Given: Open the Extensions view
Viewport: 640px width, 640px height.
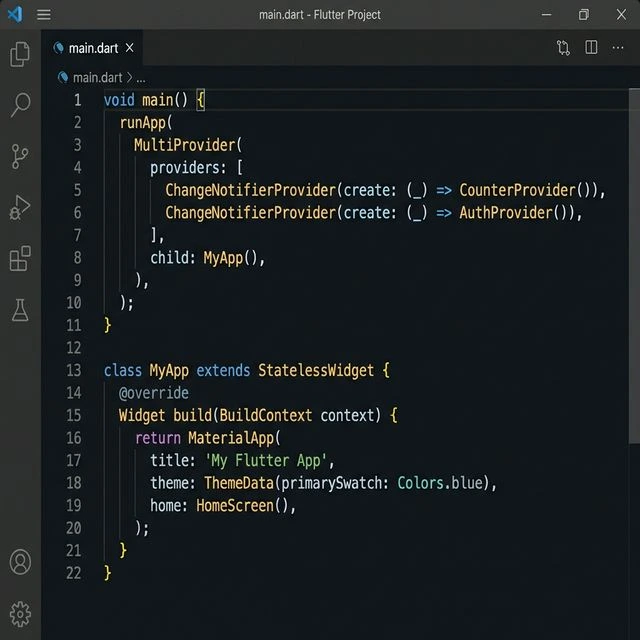Looking at the screenshot, I should [20, 258].
